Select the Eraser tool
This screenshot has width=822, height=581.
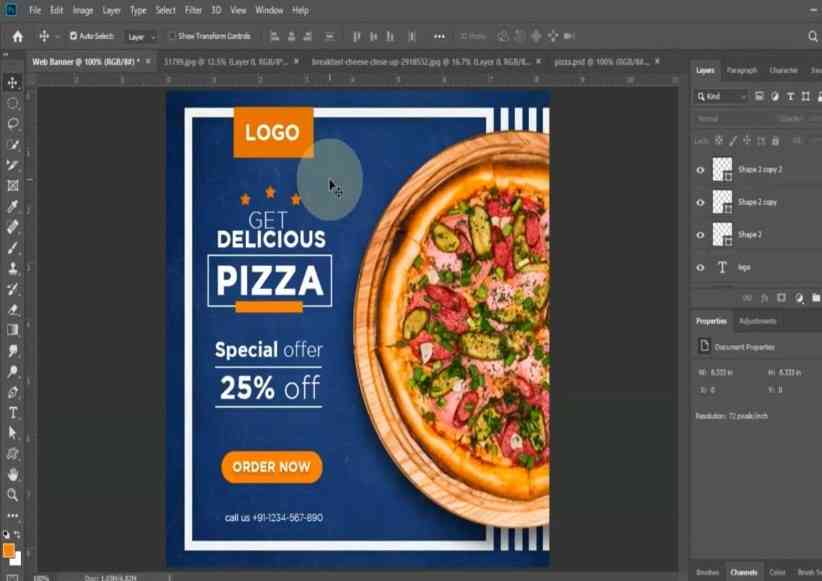[x=13, y=309]
